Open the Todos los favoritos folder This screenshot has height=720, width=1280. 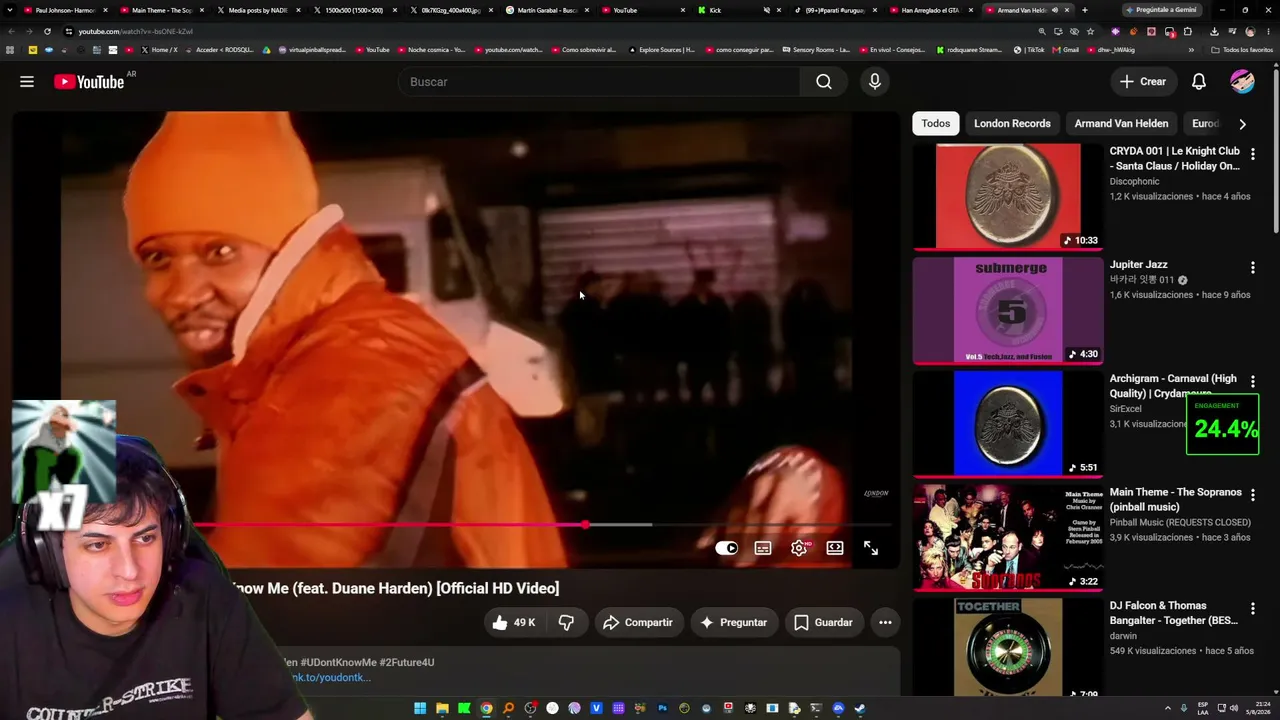click(1242, 49)
